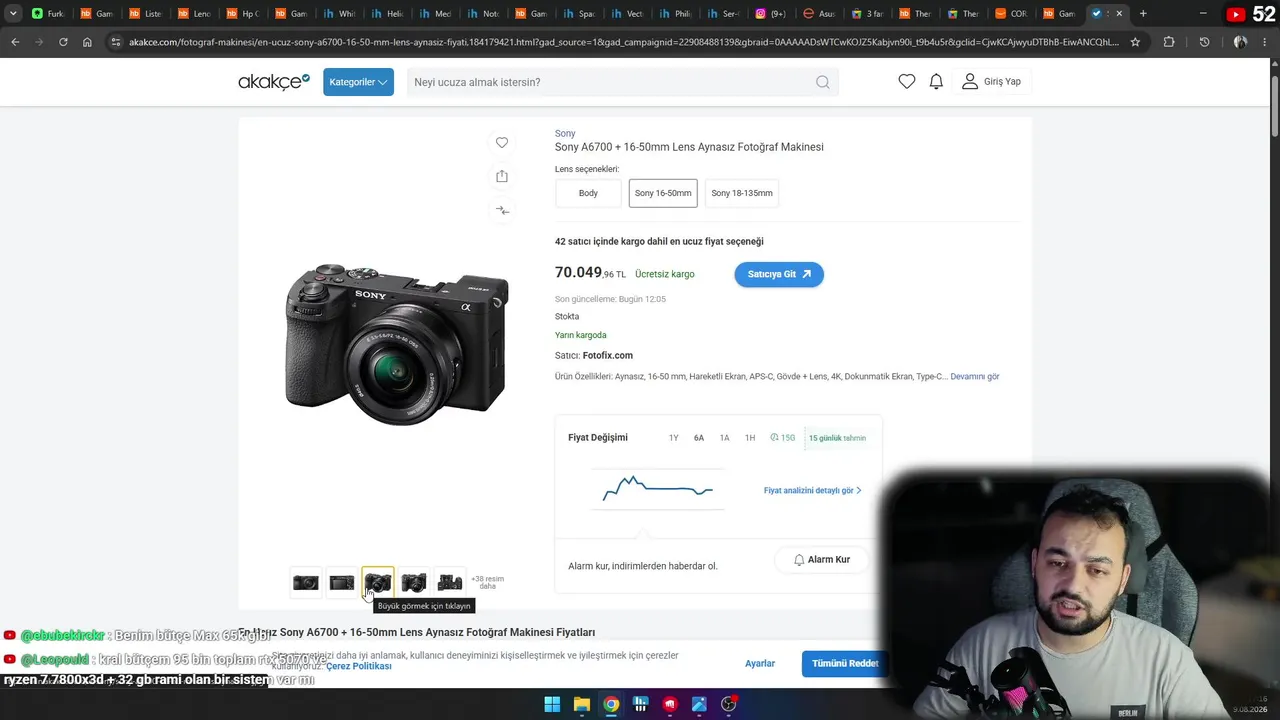Bookmark this page with the star icon
Screen dimensions: 1280x720
[x=1135, y=42]
